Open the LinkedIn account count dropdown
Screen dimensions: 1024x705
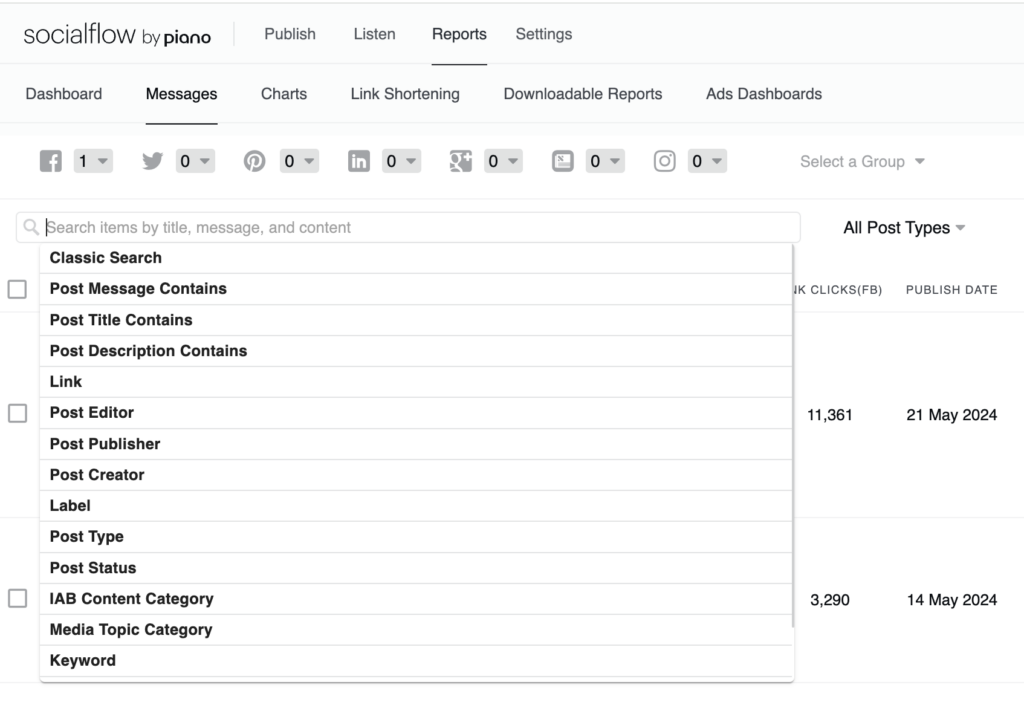pyautogui.click(x=401, y=161)
